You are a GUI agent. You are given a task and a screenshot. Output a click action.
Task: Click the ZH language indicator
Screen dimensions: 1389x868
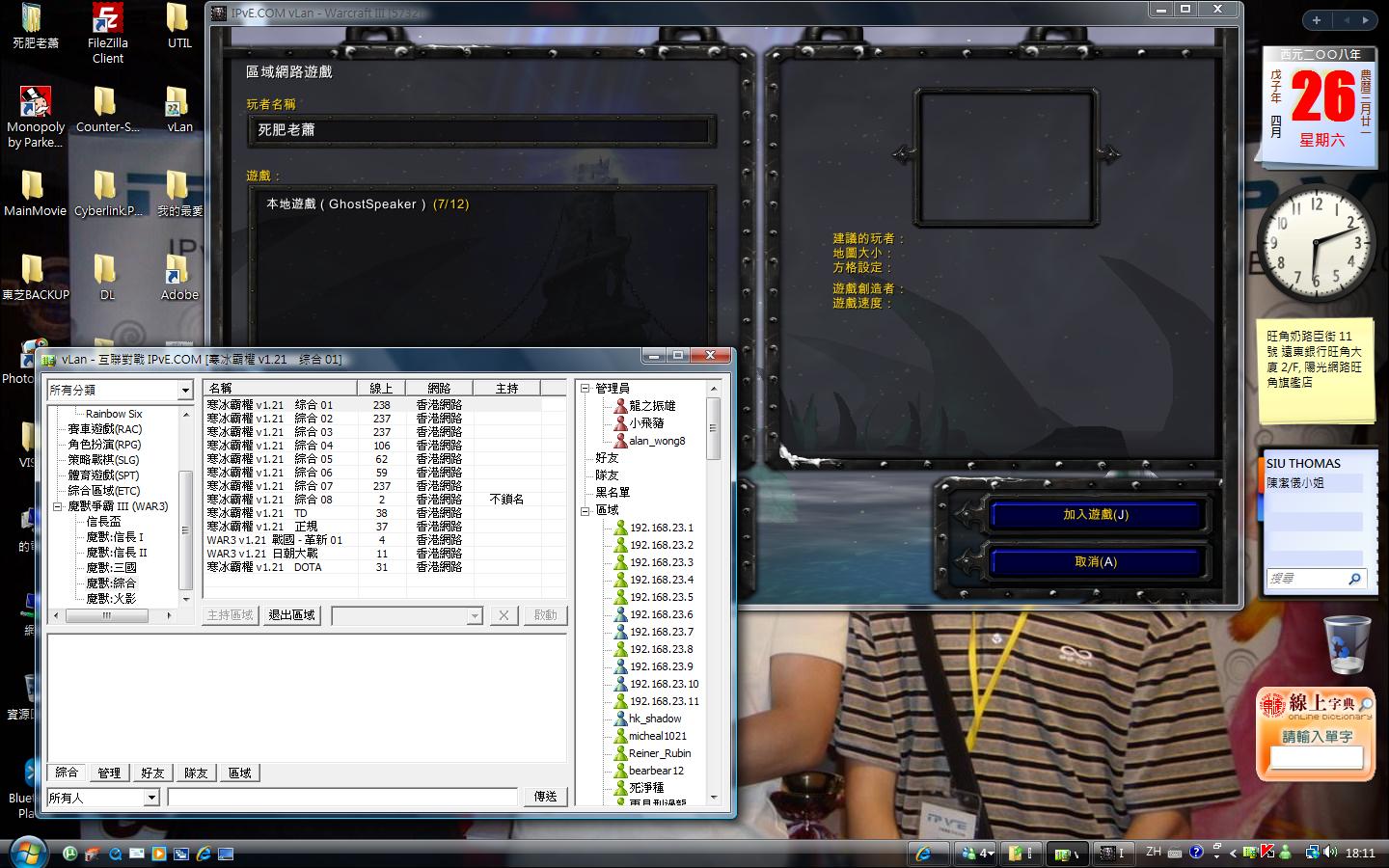pos(1154,853)
